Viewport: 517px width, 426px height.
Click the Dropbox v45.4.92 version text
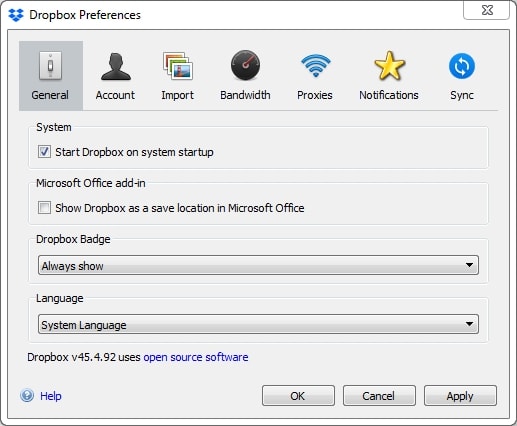(x=71, y=357)
